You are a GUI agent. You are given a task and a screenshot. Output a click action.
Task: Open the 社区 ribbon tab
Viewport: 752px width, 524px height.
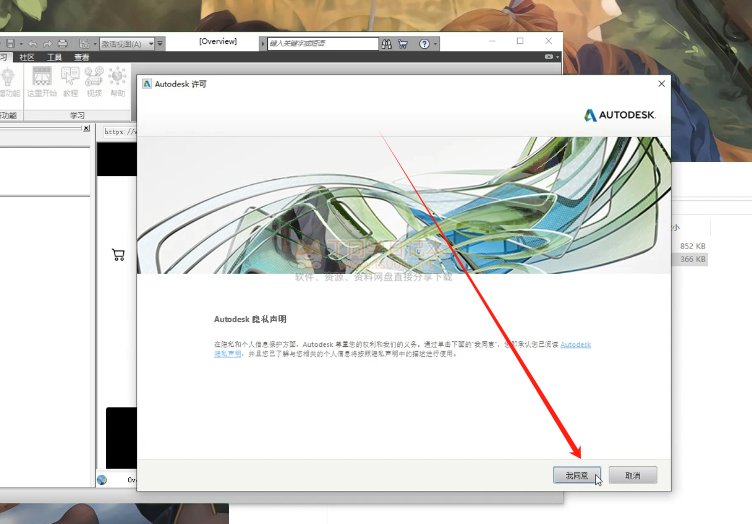[x=27, y=58]
